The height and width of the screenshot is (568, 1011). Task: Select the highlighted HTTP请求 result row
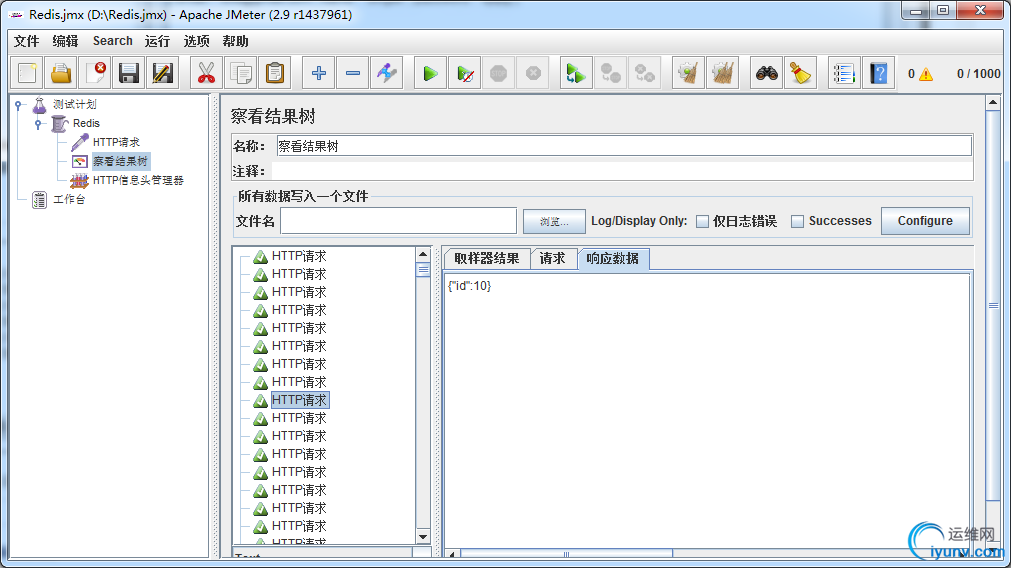coord(299,400)
